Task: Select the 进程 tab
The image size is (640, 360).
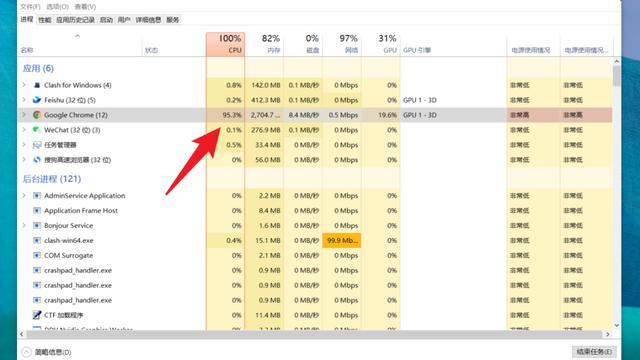Action: click(x=27, y=19)
